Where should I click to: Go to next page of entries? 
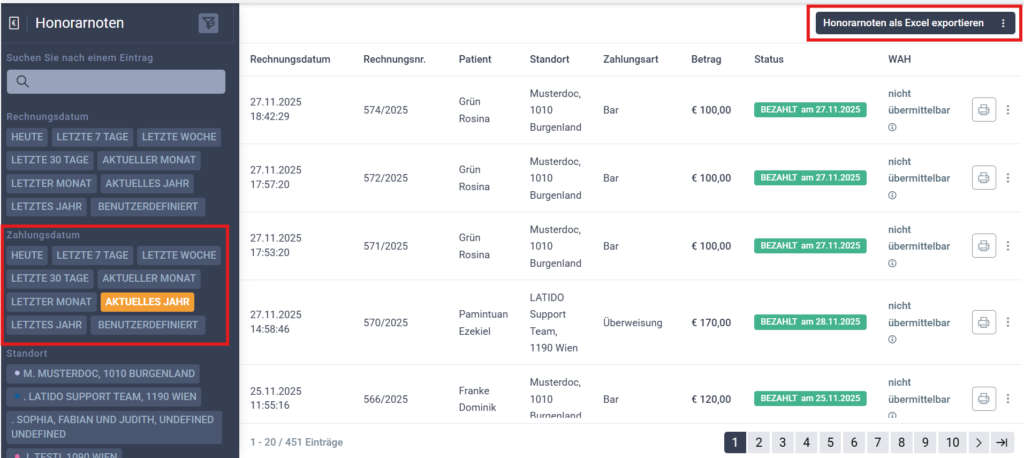point(979,442)
